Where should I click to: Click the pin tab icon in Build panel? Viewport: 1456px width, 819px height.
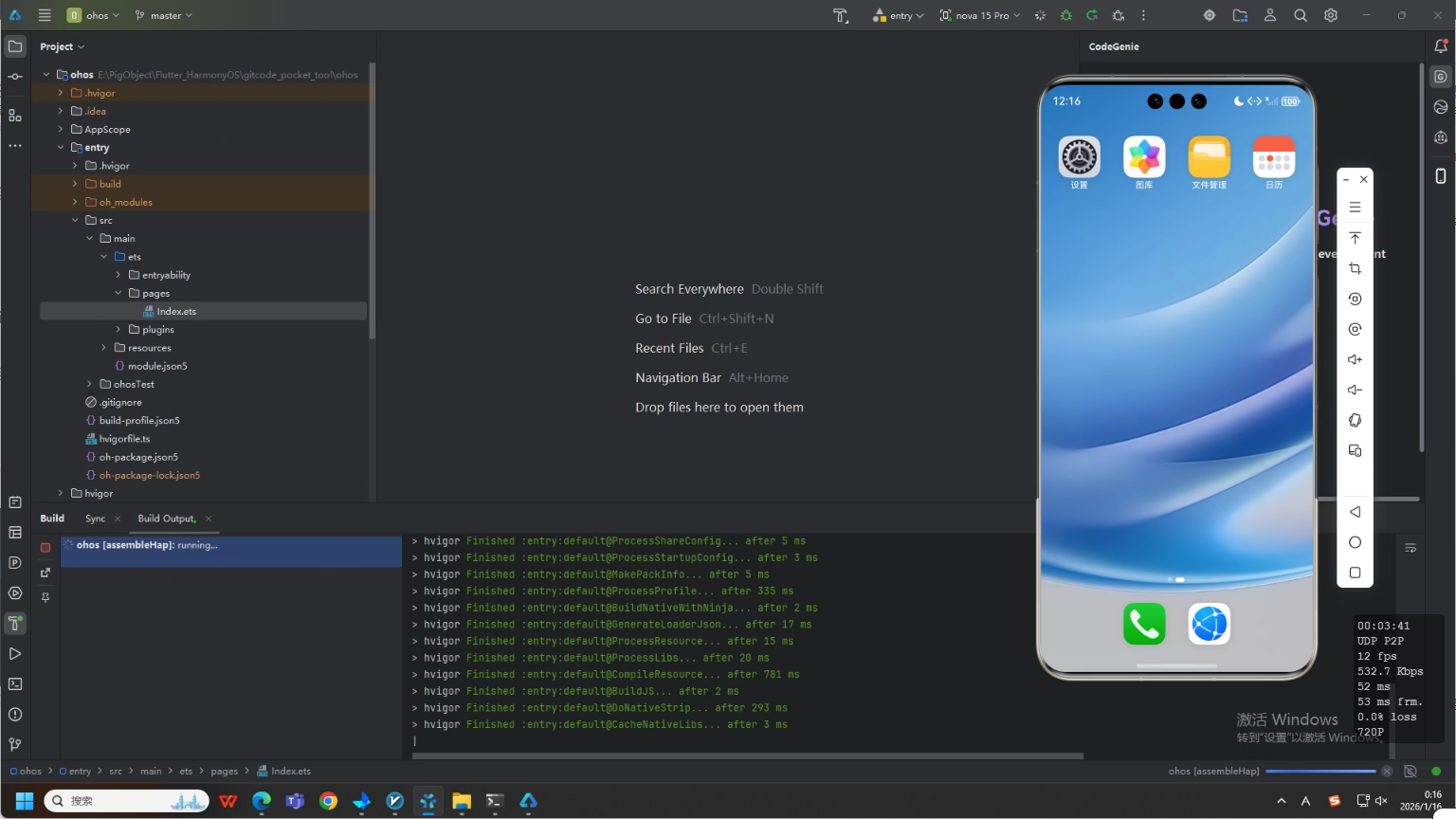[x=45, y=597]
